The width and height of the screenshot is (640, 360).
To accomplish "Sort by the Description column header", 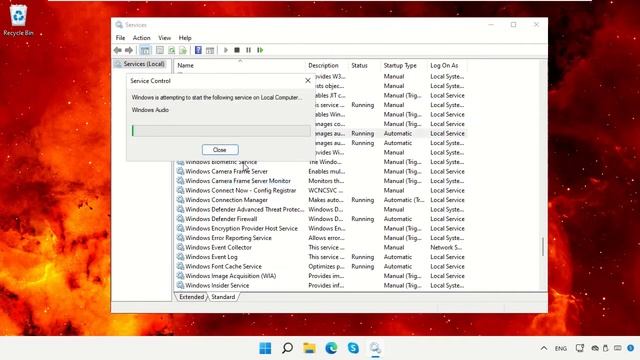I will pos(327,65).
